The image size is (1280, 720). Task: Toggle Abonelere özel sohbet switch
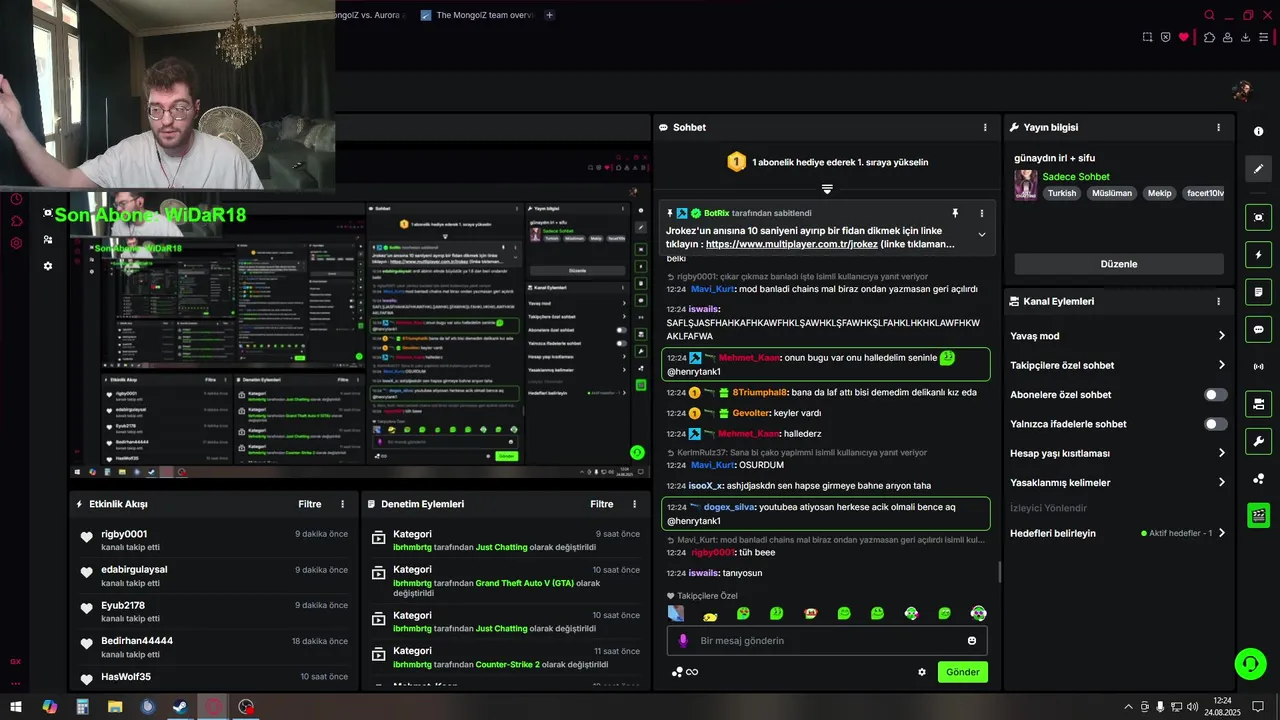coord(1215,395)
